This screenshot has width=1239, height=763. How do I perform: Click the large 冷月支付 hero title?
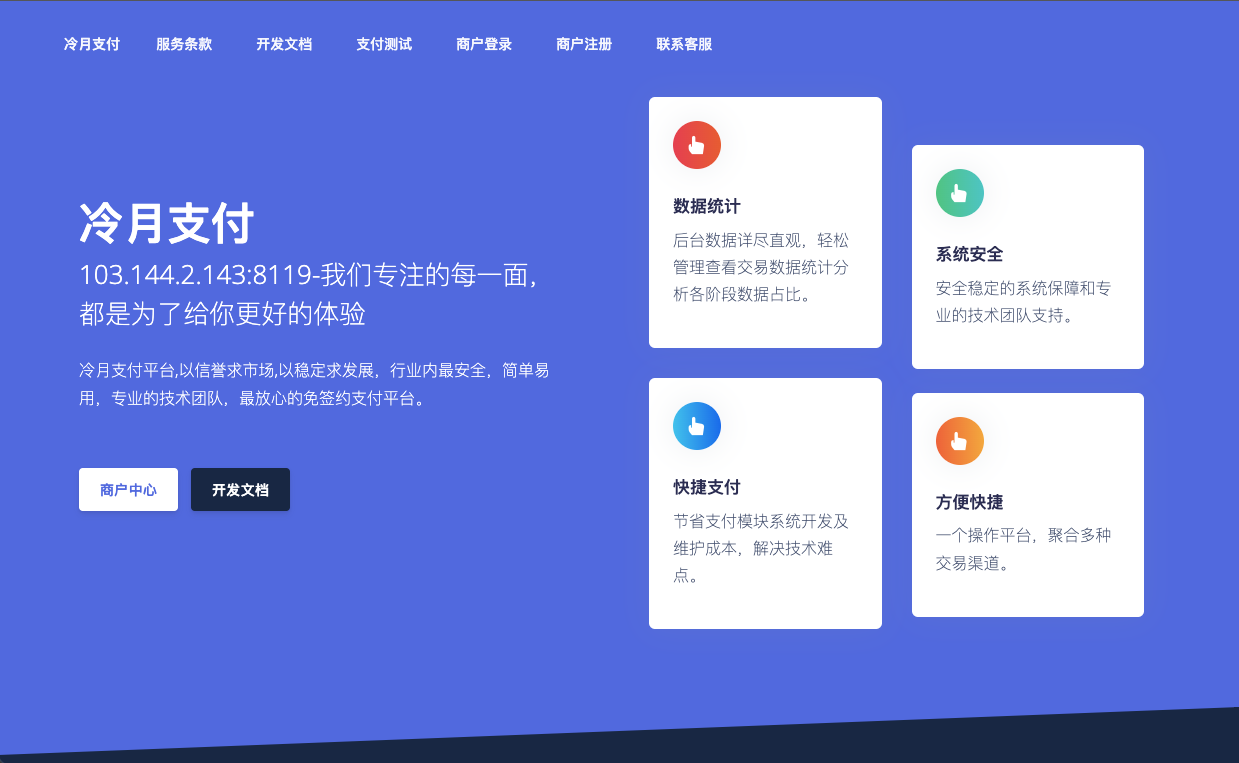point(167,223)
